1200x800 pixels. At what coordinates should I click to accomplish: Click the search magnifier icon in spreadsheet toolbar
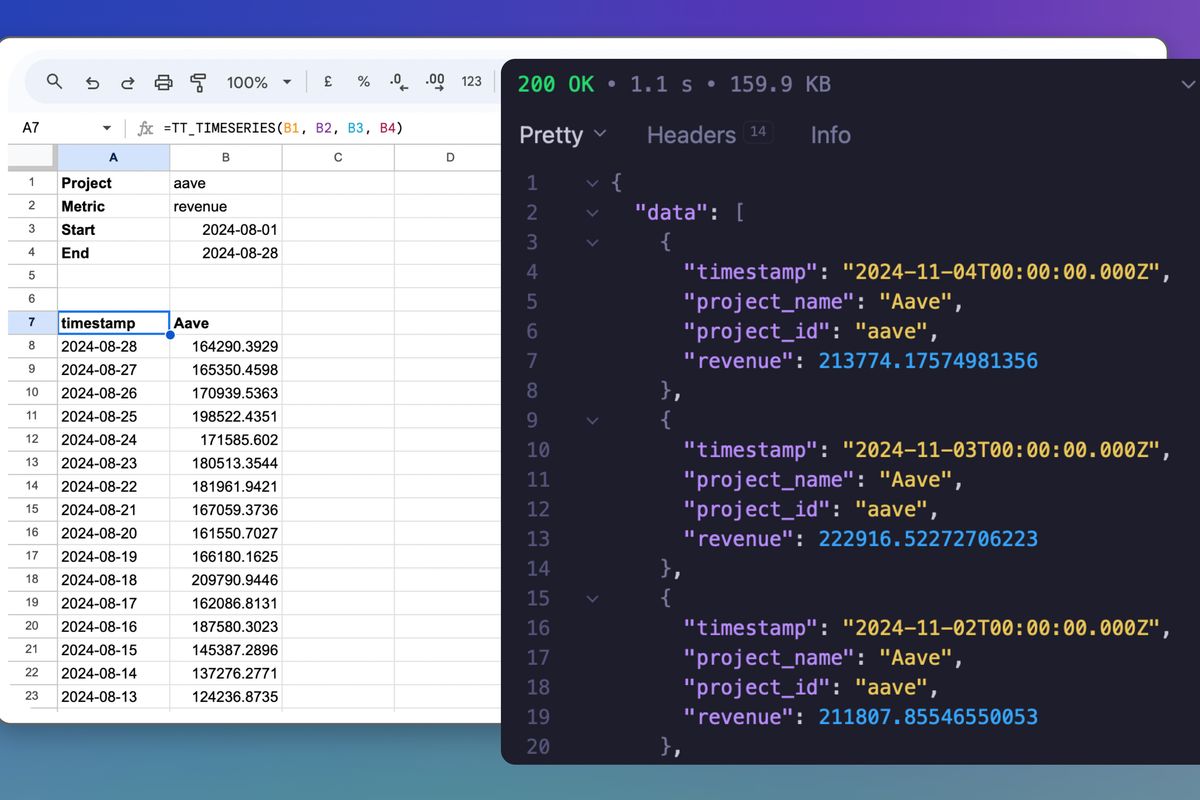click(x=55, y=82)
